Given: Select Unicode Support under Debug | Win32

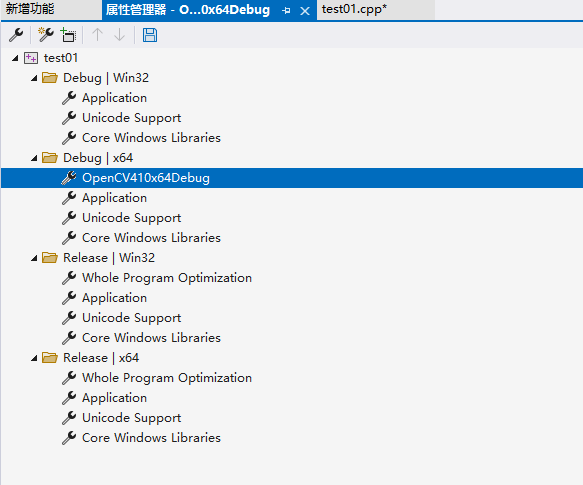Looking at the screenshot, I should pyautogui.click(x=131, y=118).
